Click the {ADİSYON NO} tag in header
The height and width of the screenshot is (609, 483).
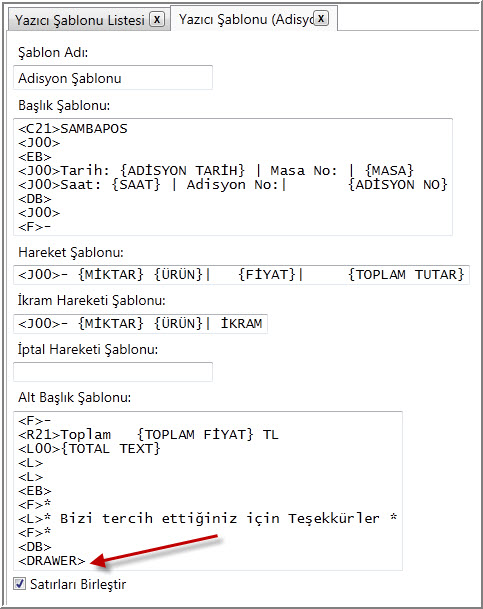click(x=398, y=184)
